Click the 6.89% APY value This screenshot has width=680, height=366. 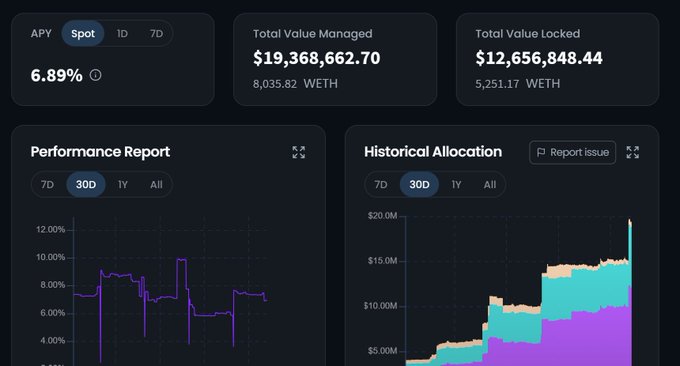pyautogui.click(x=56, y=75)
